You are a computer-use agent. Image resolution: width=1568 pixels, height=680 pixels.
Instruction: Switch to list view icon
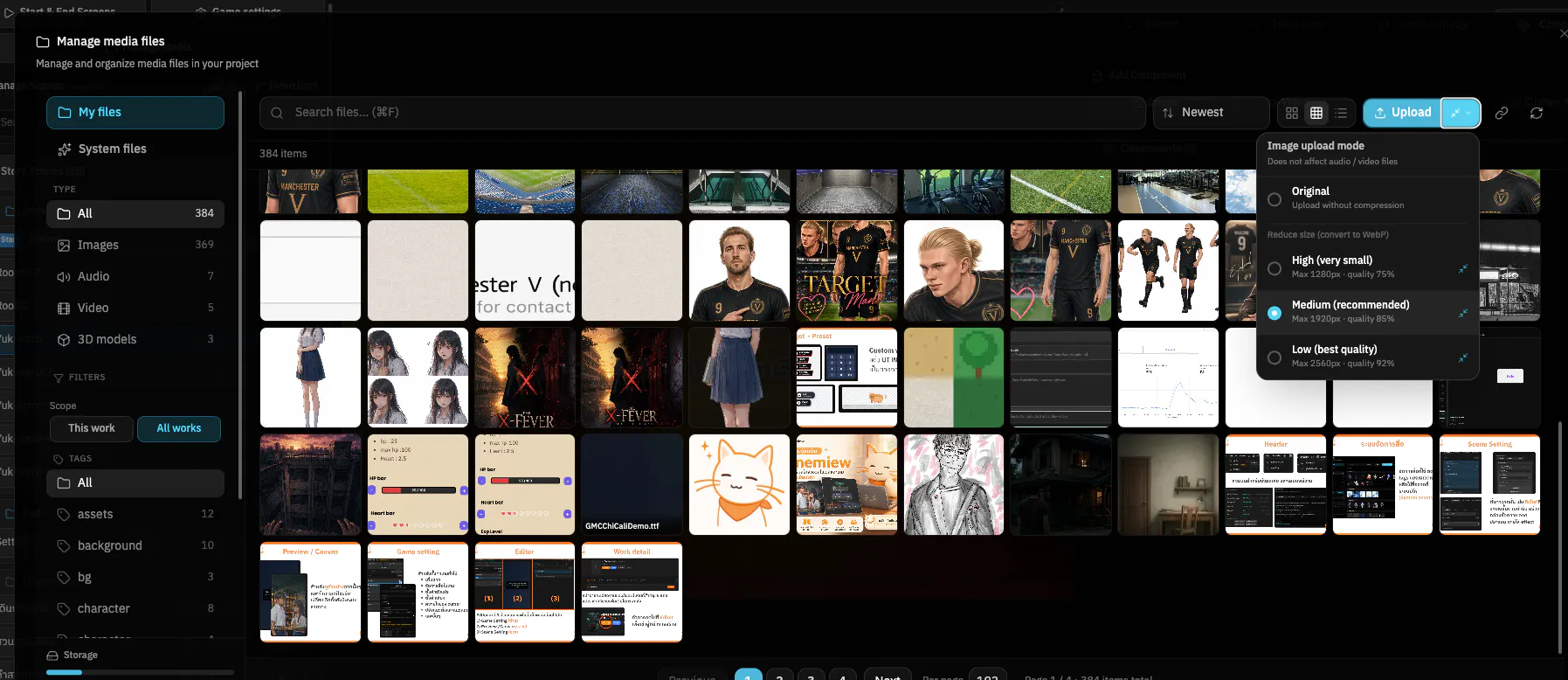coord(1341,113)
